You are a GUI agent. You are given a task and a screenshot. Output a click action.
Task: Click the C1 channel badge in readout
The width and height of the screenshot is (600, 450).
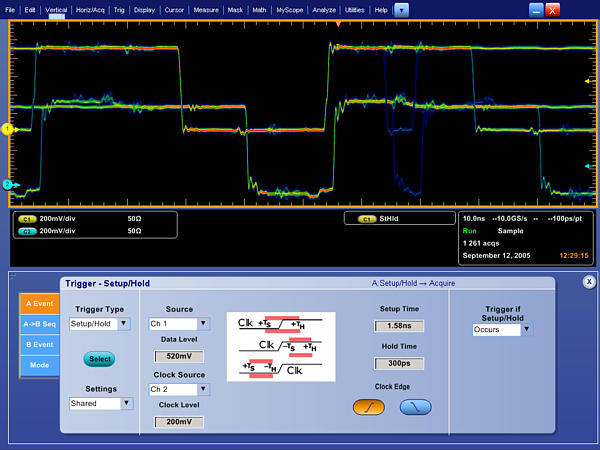24,218
